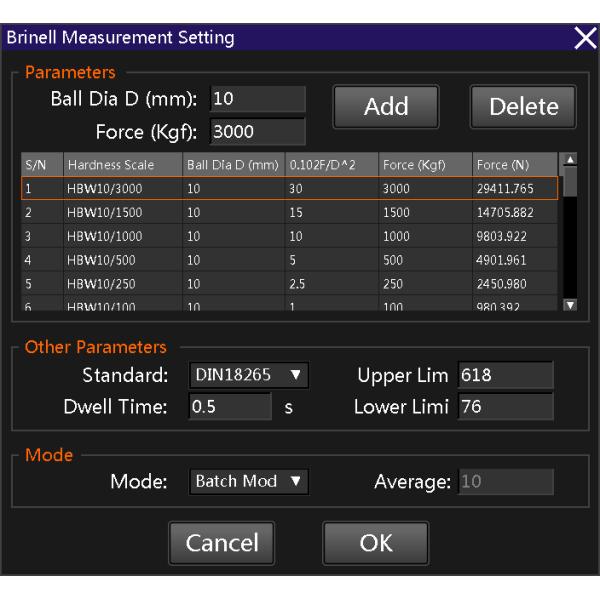Image resolution: width=600 pixels, height=600 pixels.
Task: Close the Brinell Measurement Setting dialog
Action: (585, 39)
